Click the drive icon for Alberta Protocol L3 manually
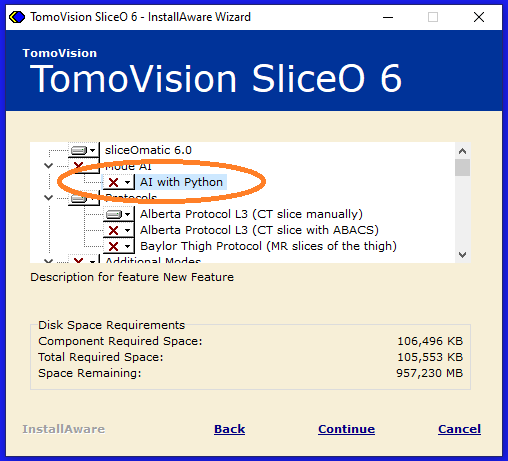Image resolution: width=508 pixels, height=461 pixels. coord(114,214)
